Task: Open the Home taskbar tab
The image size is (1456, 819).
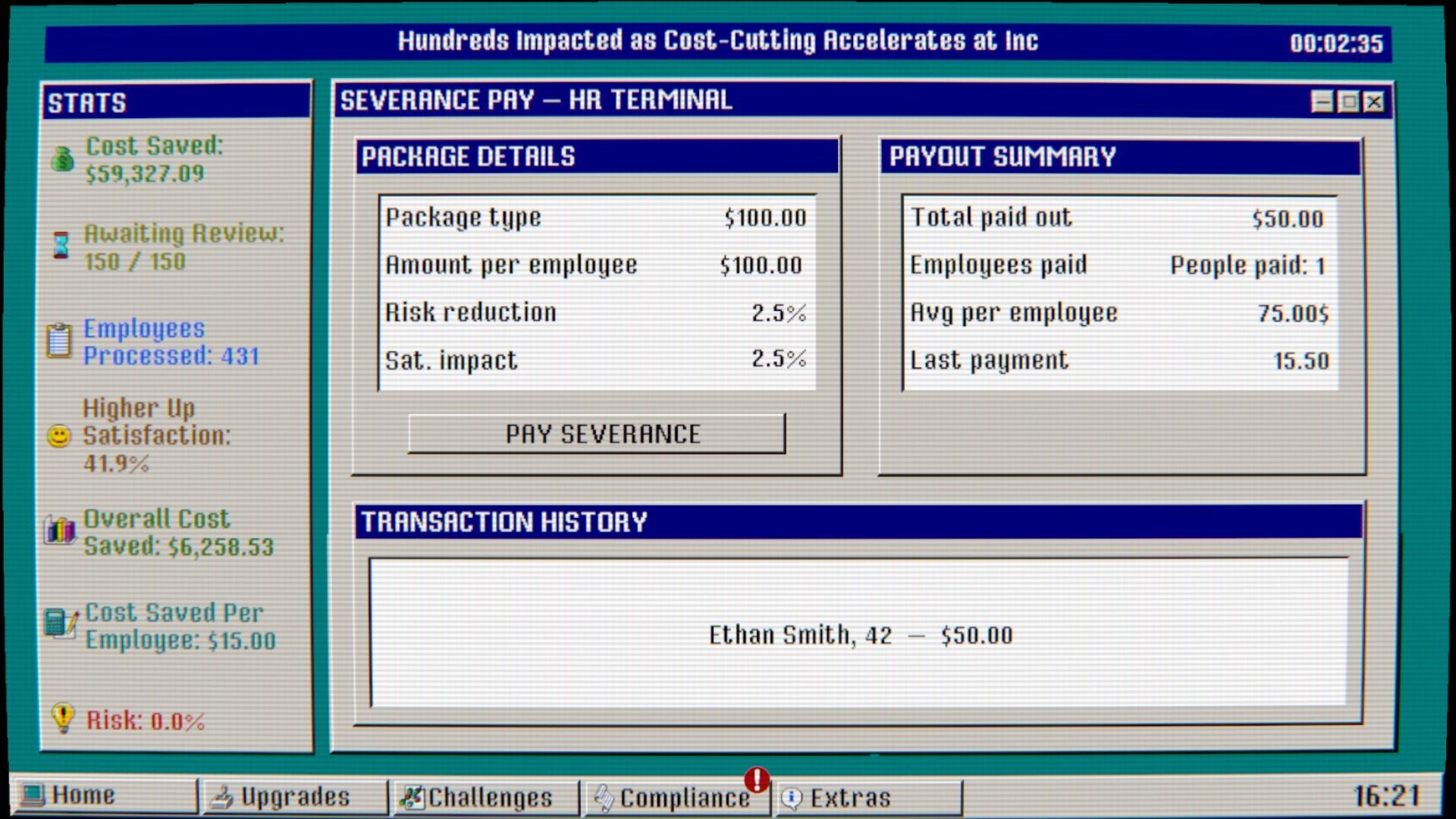Action: 103,796
